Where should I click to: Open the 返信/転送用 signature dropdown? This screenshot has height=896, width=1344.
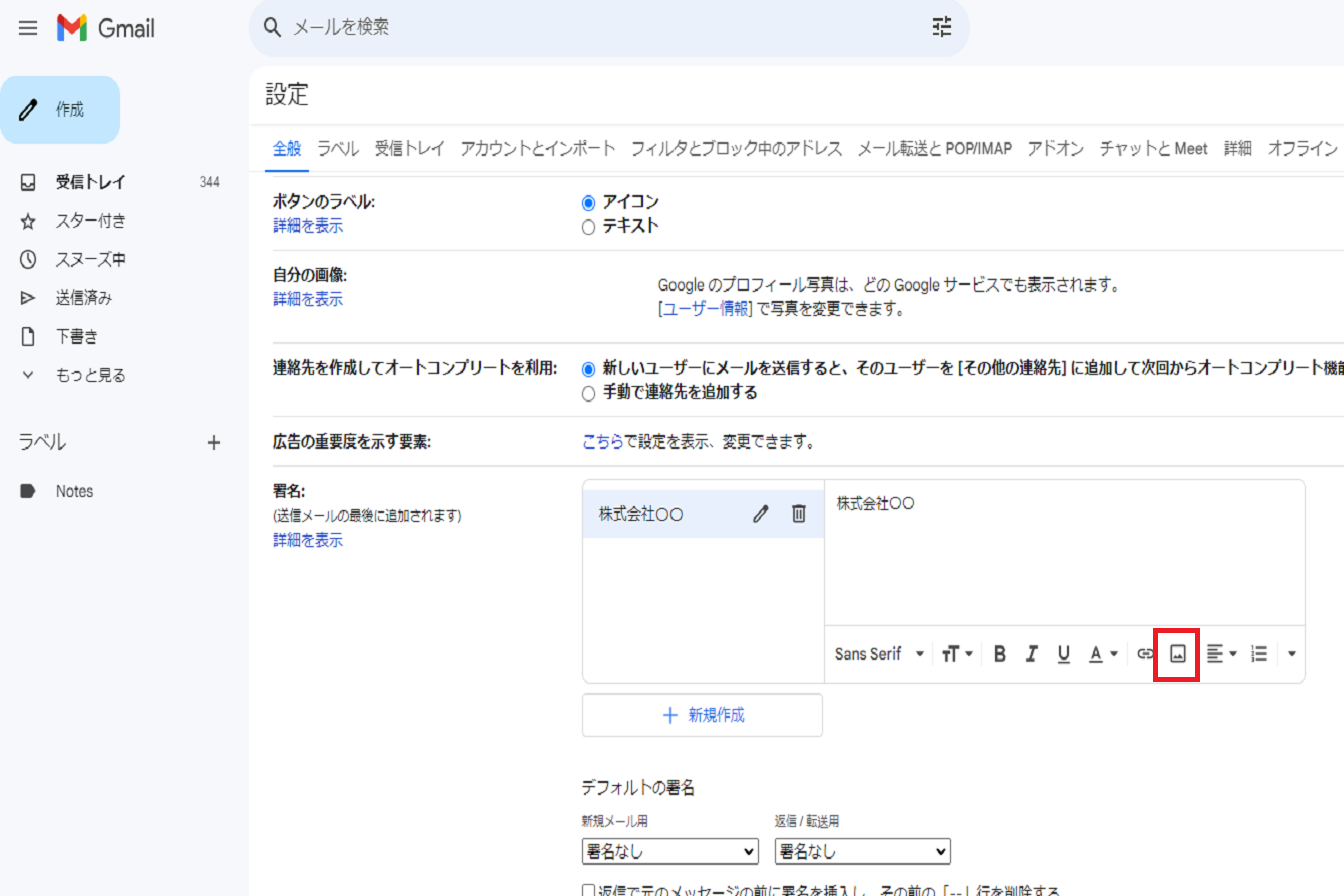pos(862,852)
